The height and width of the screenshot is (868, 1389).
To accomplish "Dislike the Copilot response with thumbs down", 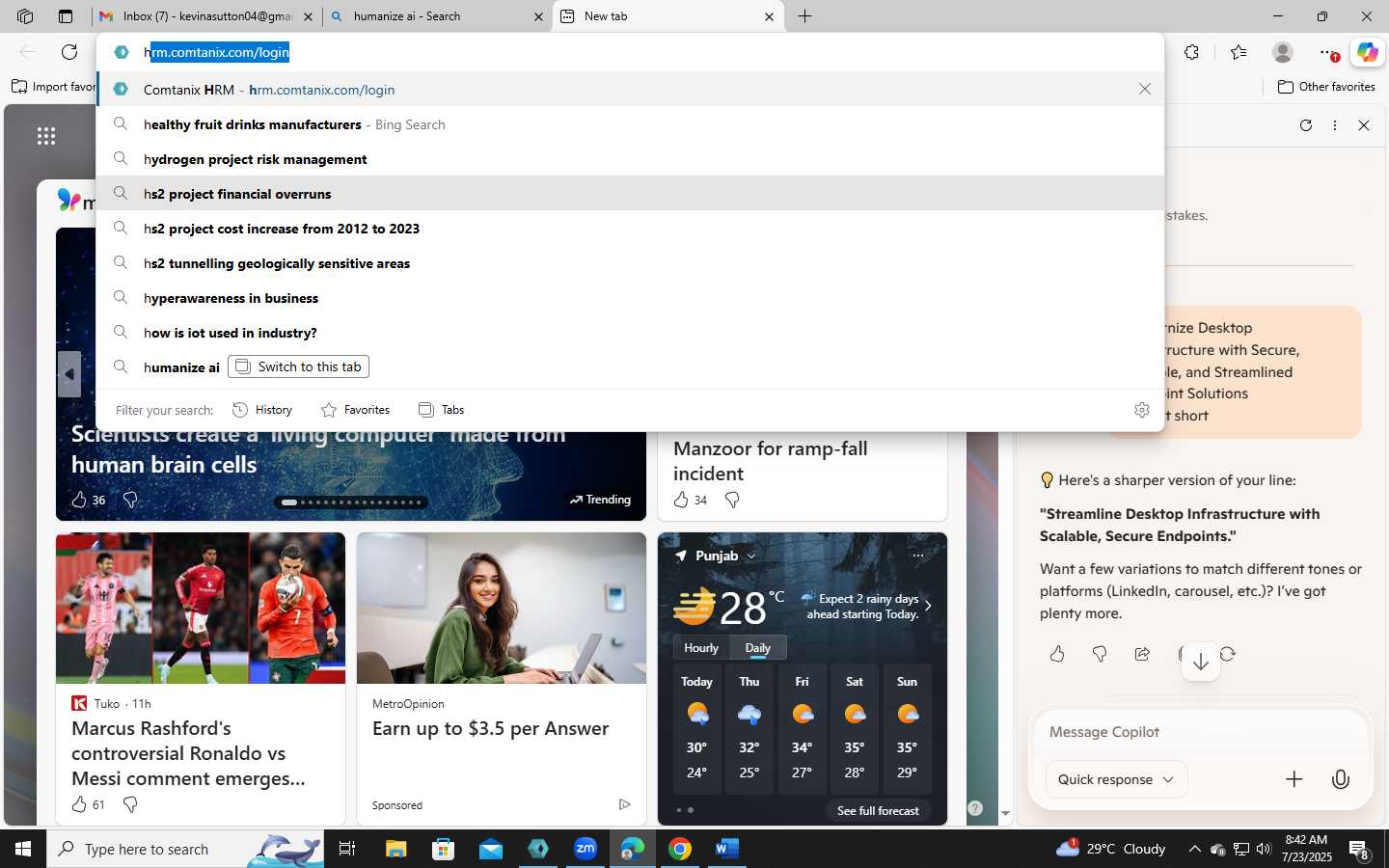I will (1100, 654).
